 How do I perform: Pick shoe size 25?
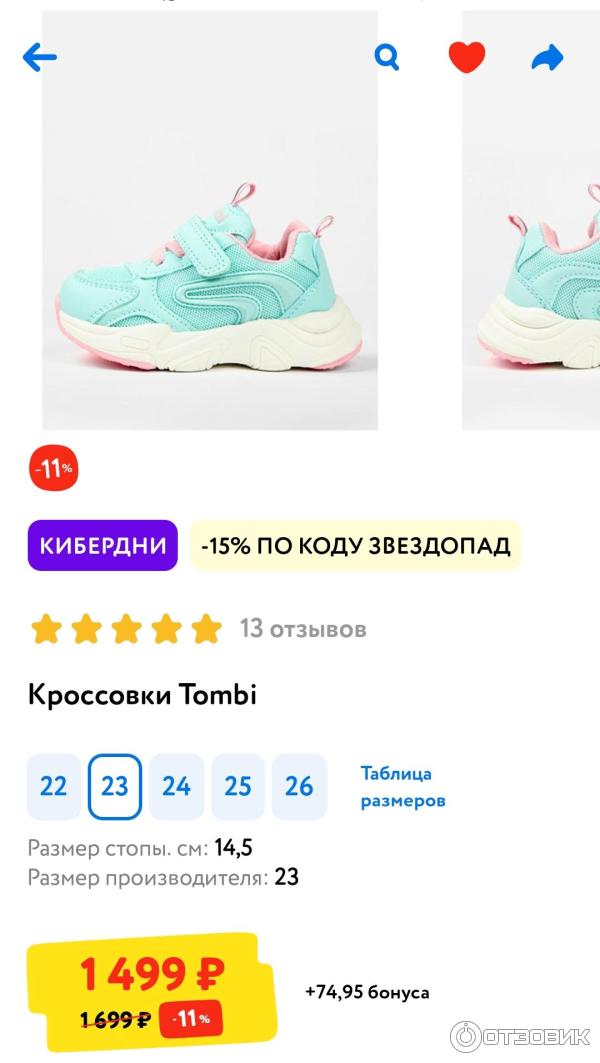(x=238, y=786)
